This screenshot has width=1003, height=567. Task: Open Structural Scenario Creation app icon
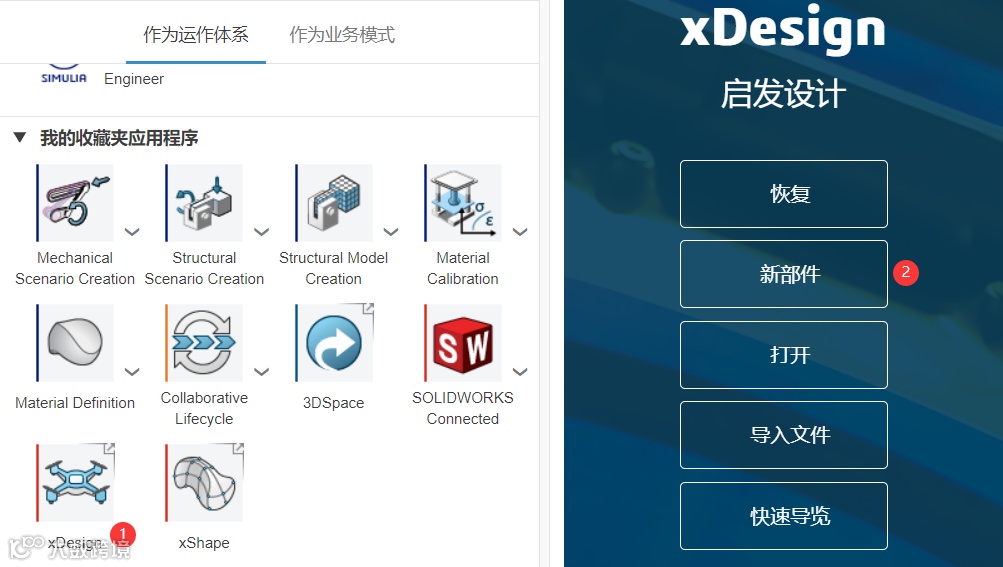click(204, 203)
